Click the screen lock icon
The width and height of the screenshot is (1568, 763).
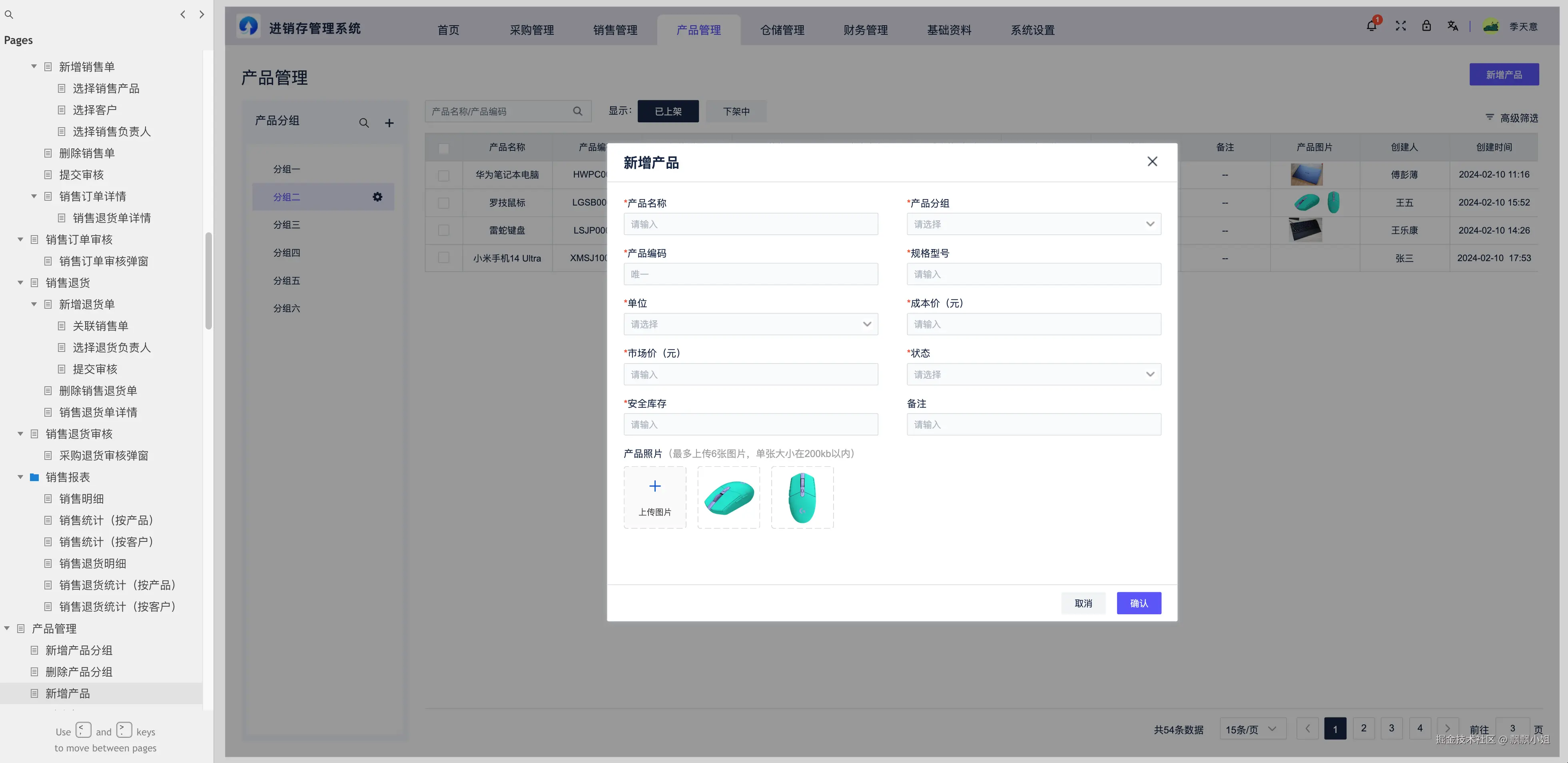coord(1427,26)
